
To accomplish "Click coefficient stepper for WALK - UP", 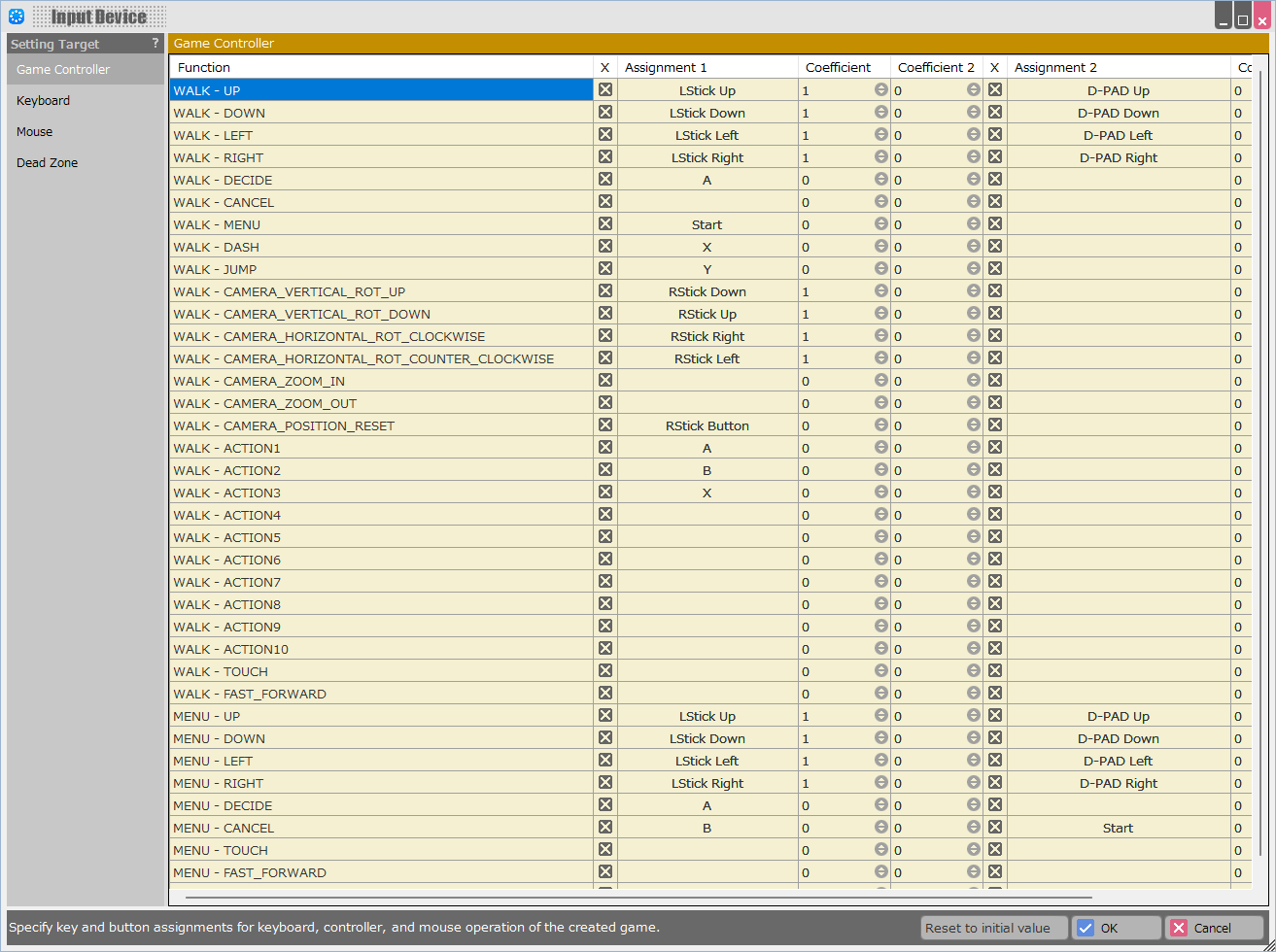I will (x=881, y=89).
